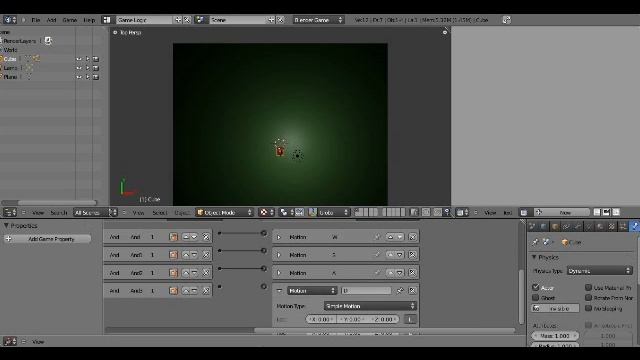
Task: Remove the Motion actuator named A
Action: tap(413, 273)
